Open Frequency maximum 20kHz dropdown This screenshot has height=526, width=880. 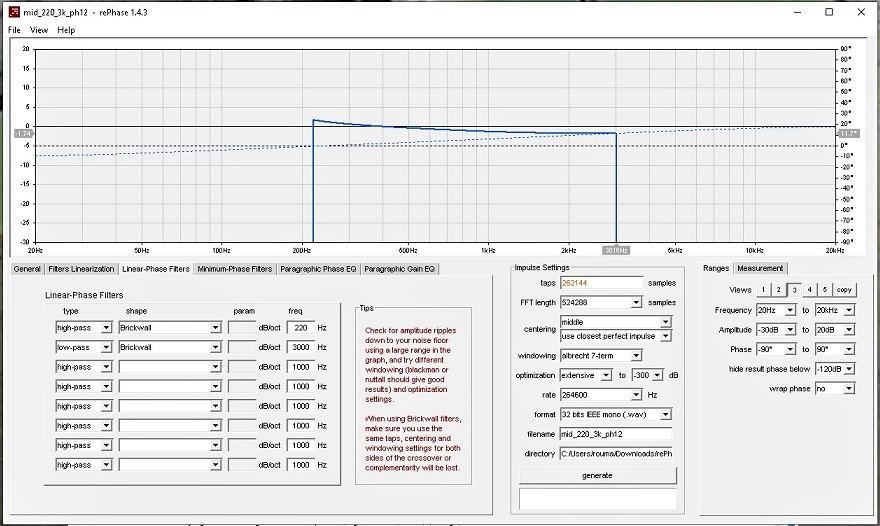click(x=849, y=310)
